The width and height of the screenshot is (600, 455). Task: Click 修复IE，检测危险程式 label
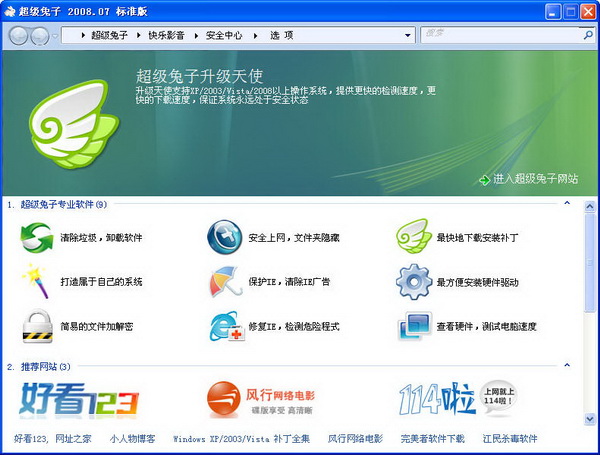[x=294, y=326]
